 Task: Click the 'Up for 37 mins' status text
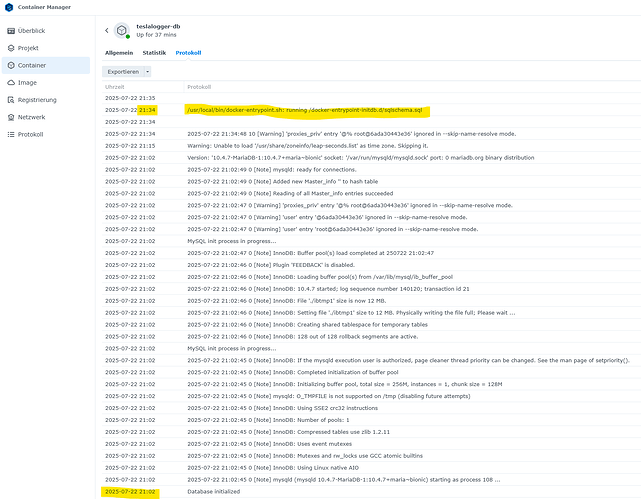click(x=156, y=35)
